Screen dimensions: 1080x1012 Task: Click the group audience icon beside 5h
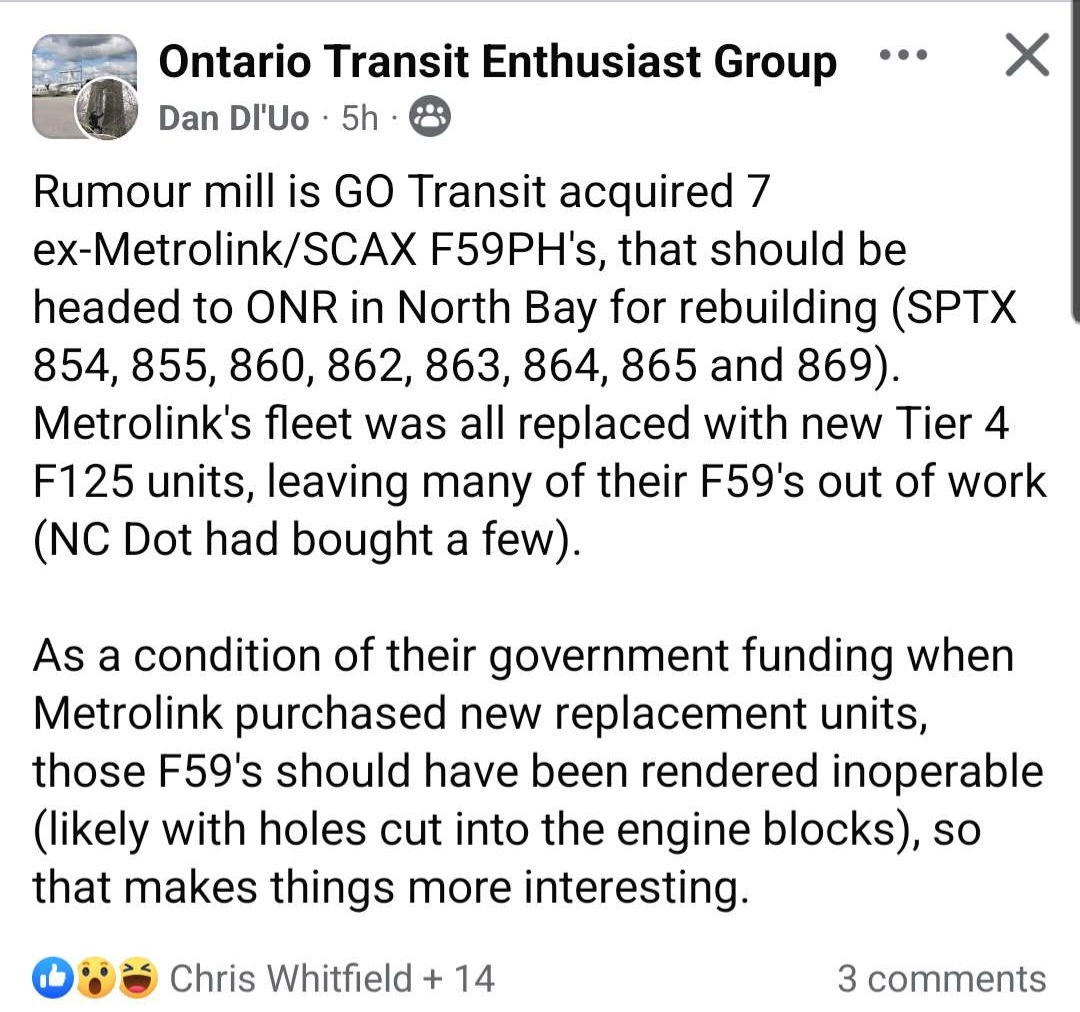430,119
